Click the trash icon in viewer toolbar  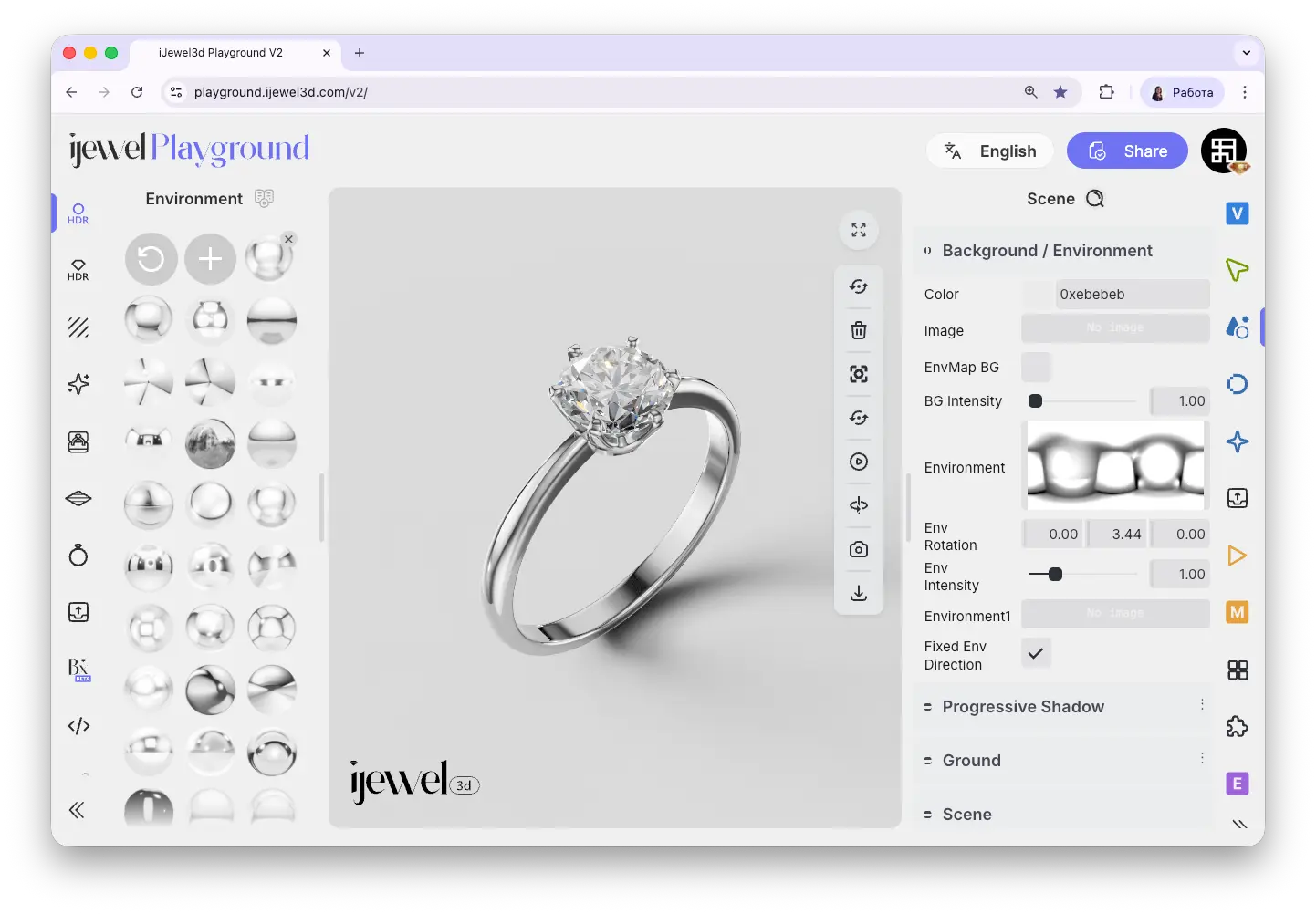(x=859, y=330)
